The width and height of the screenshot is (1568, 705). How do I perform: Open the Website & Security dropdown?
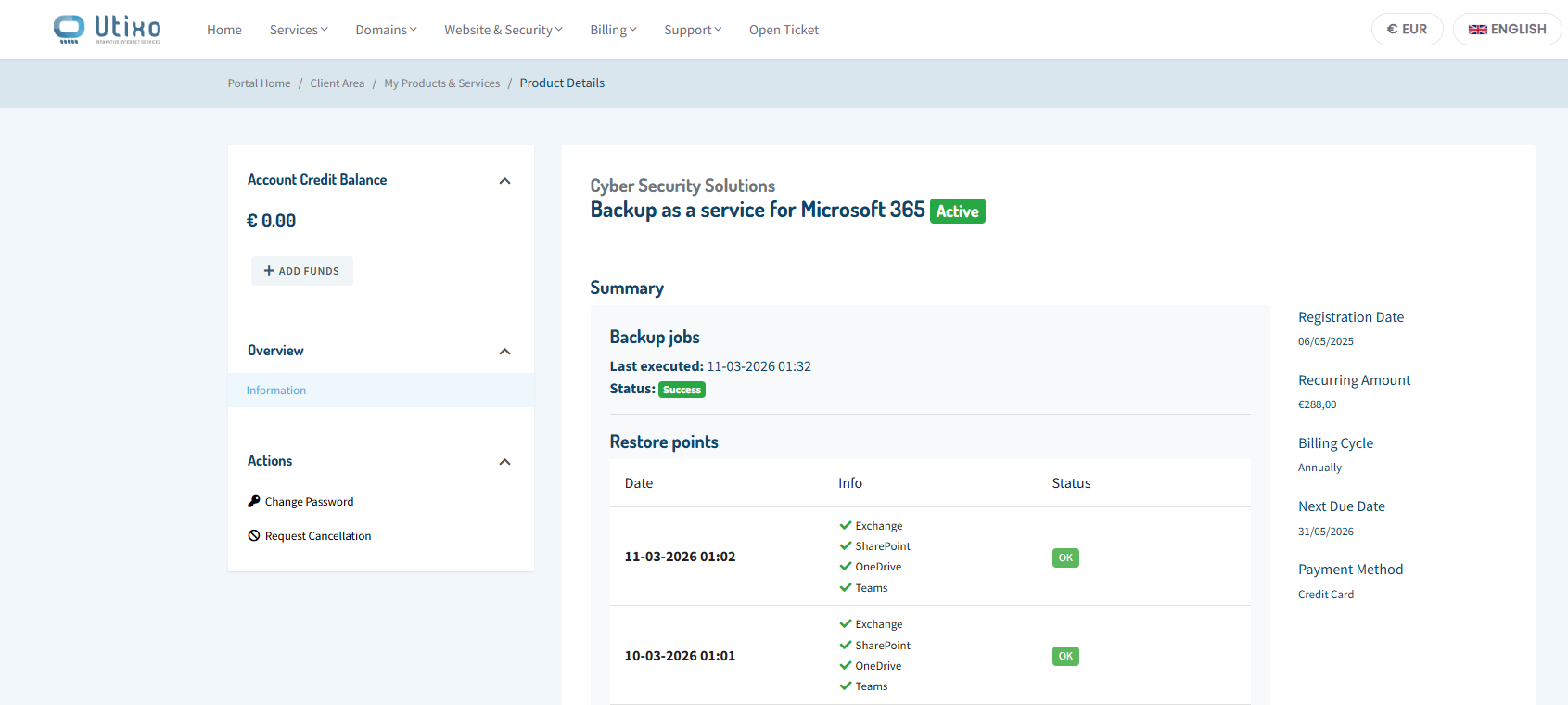click(504, 30)
